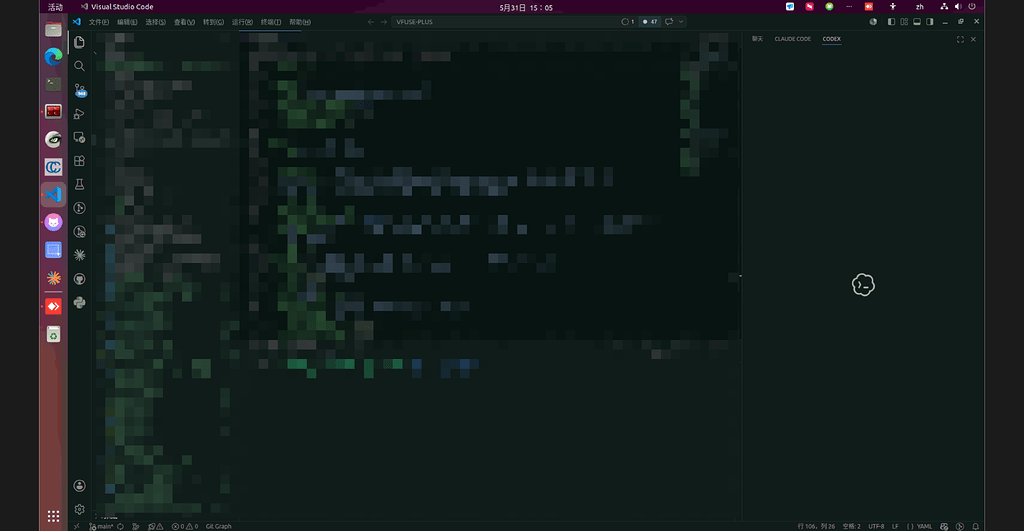Toggle the secondary side bar layout button
1024x531 pixels.
[x=930, y=22]
